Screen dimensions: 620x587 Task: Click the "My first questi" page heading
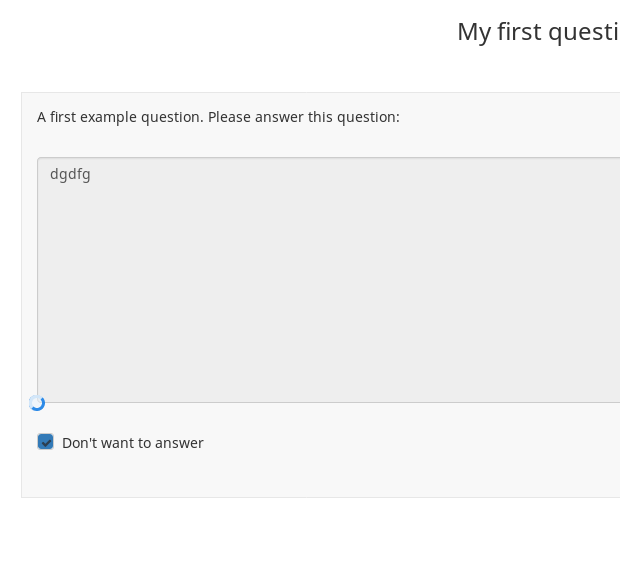[x=537, y=32]
